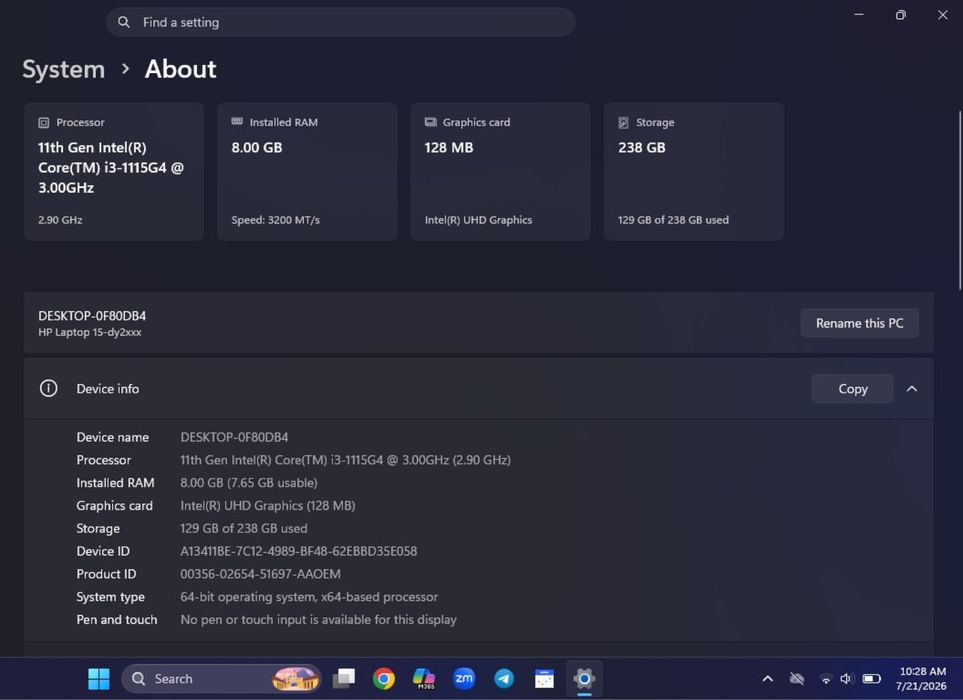Click the Task View taskbar icon
The height and width of the screenshot is (700, 963).
pyautogui.click(x=343, y=679)
